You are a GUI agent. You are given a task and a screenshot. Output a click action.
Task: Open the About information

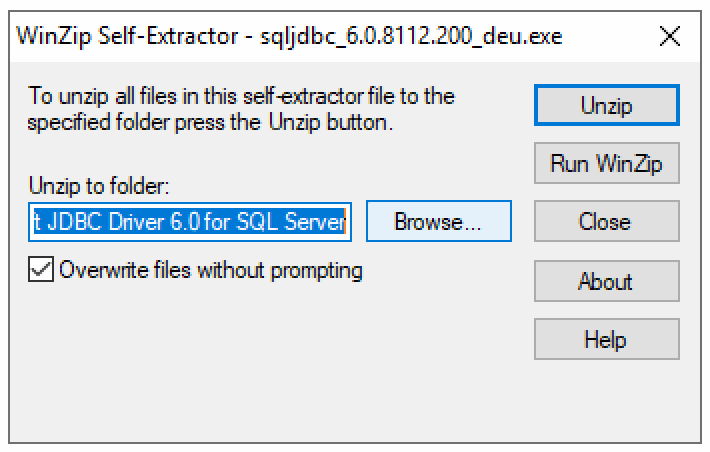[606, 281]
